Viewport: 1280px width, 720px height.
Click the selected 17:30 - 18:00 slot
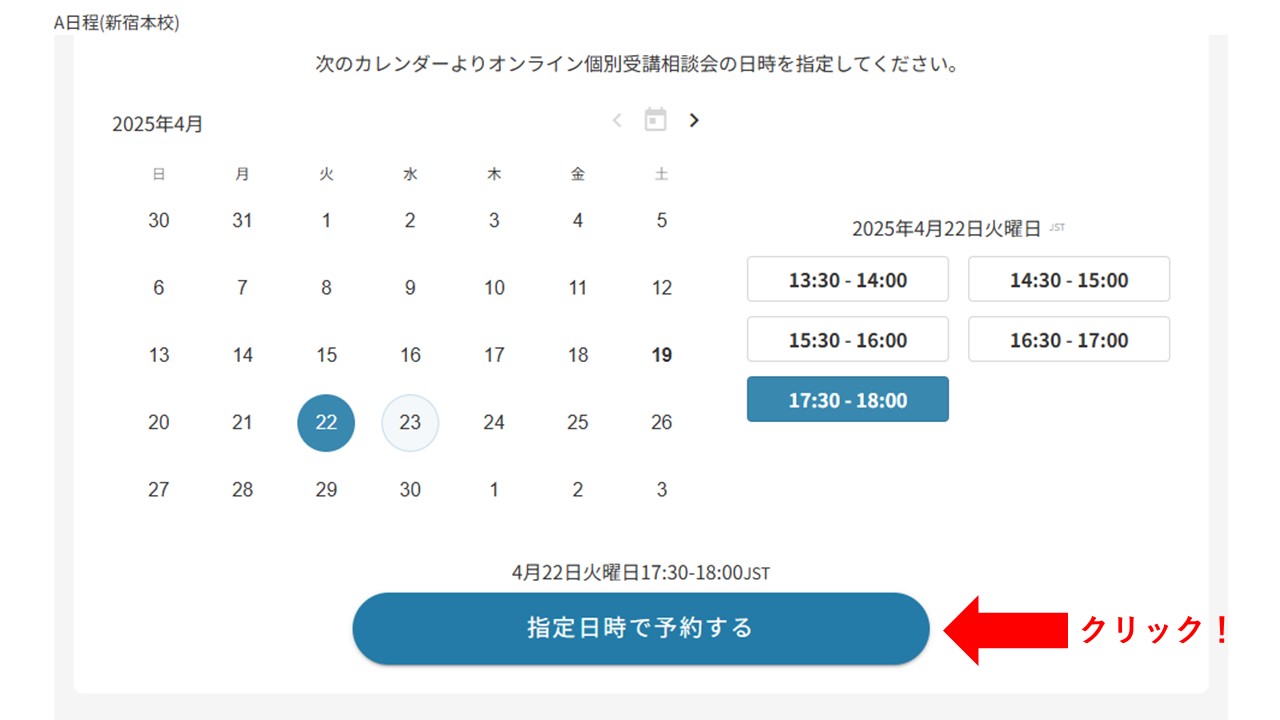tap(847, 400)
